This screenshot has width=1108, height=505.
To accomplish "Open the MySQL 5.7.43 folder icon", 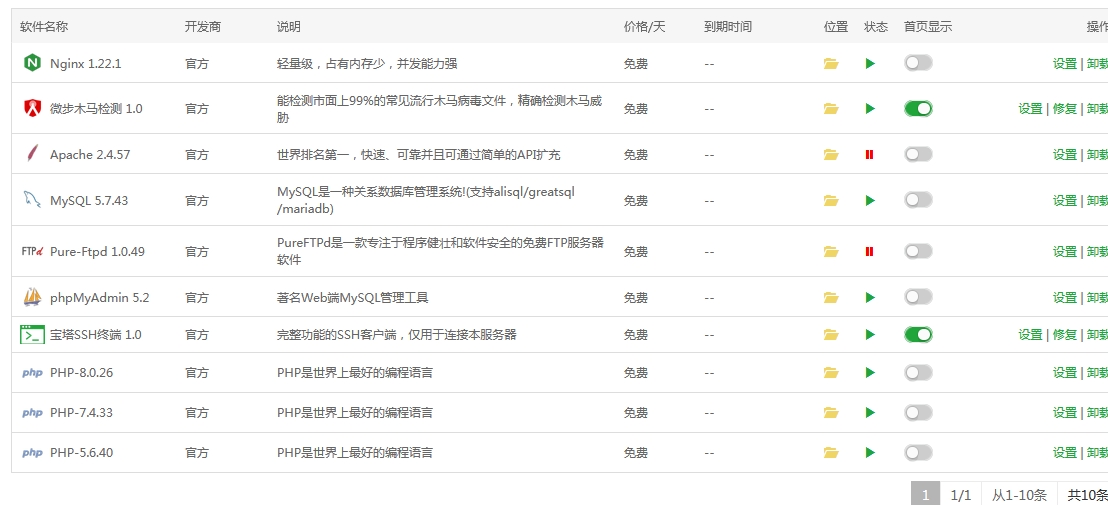I will click(x=831, y=201).
